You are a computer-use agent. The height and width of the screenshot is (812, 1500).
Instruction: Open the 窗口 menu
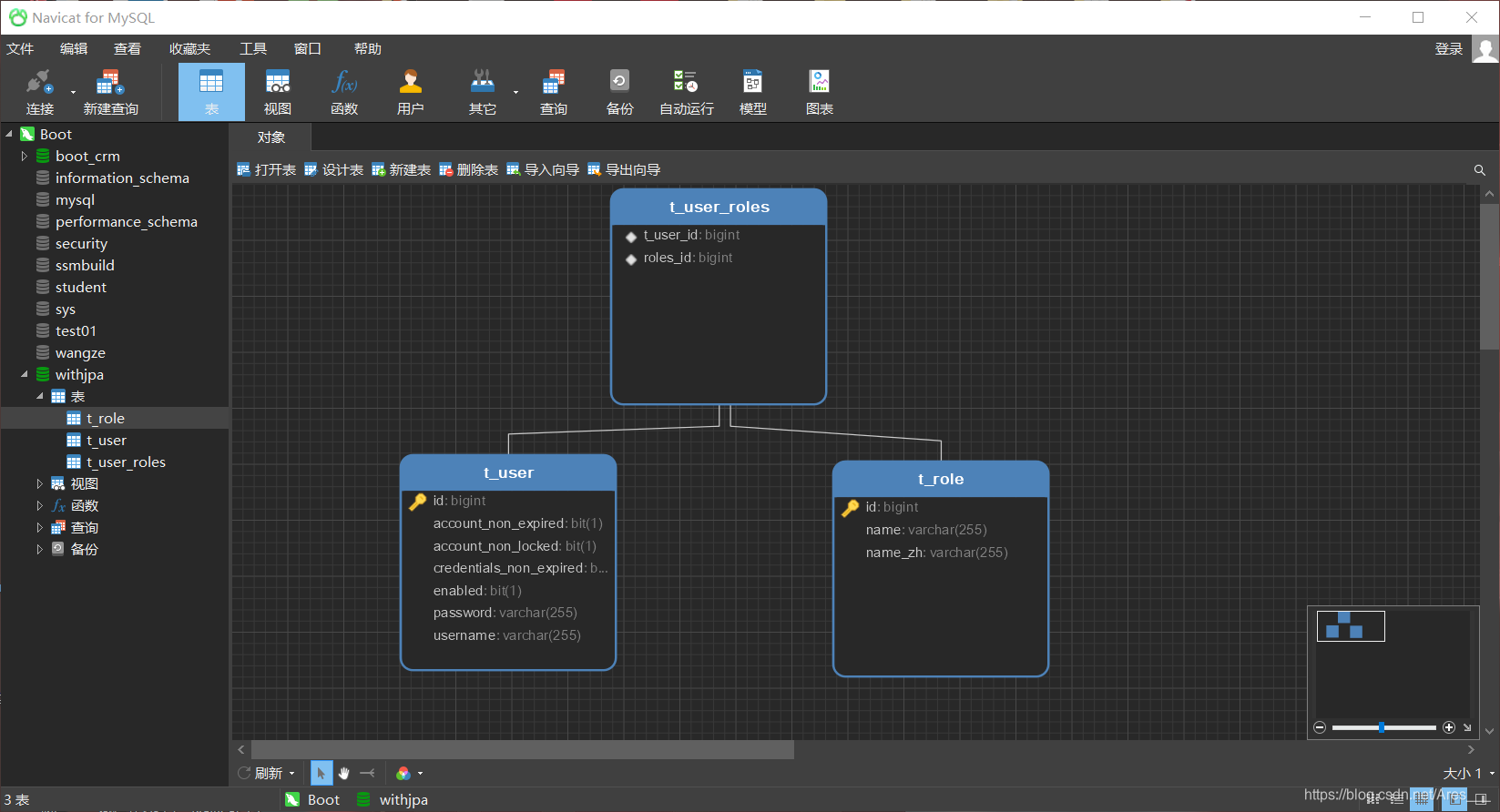coord(308,48)
